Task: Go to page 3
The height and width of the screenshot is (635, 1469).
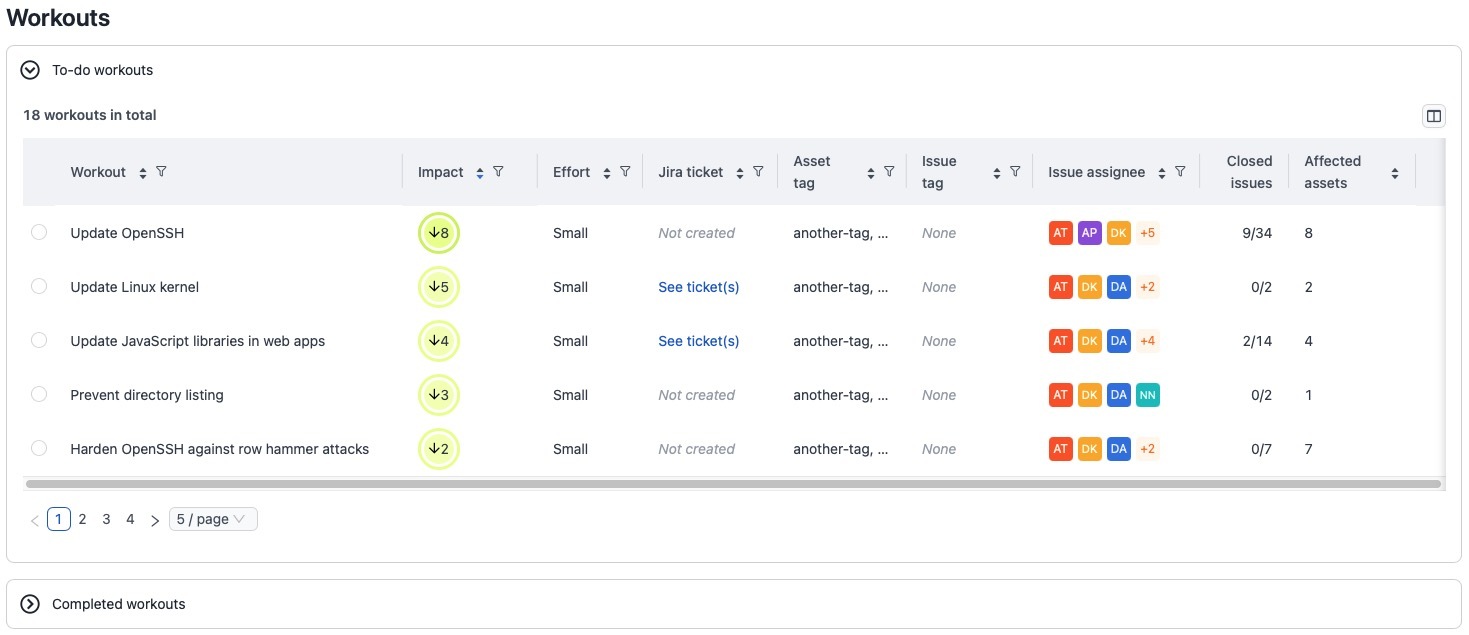Action: tap(107, 519)
